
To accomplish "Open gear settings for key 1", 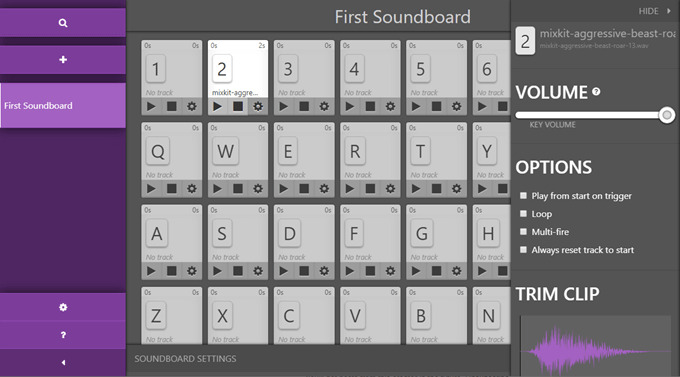I will coord(192,106).
